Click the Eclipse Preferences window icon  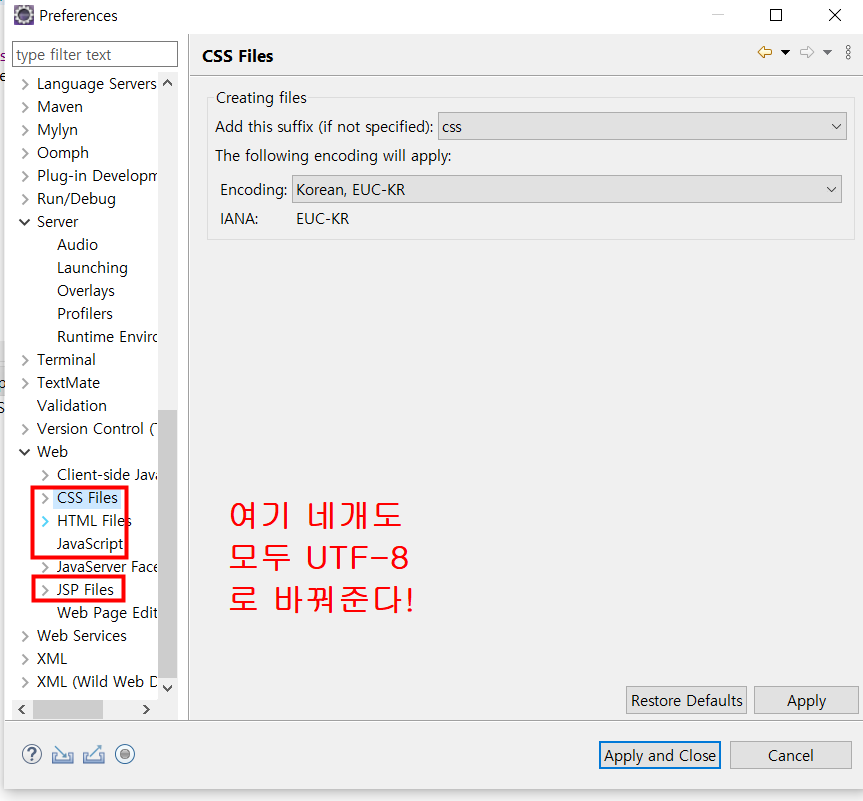point(24,15)
